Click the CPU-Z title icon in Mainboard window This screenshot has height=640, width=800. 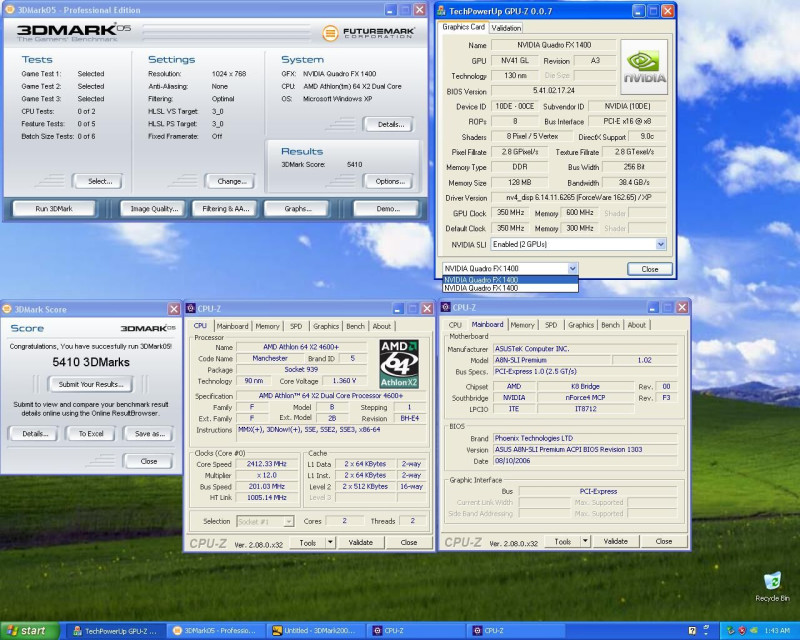tap(445, 307)
